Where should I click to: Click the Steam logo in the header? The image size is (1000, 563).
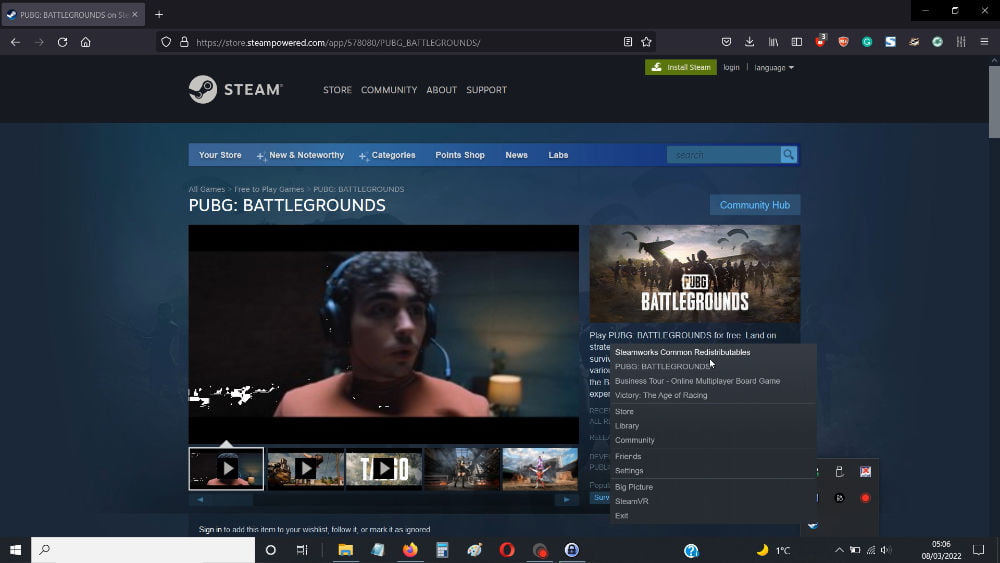(235, 89)
